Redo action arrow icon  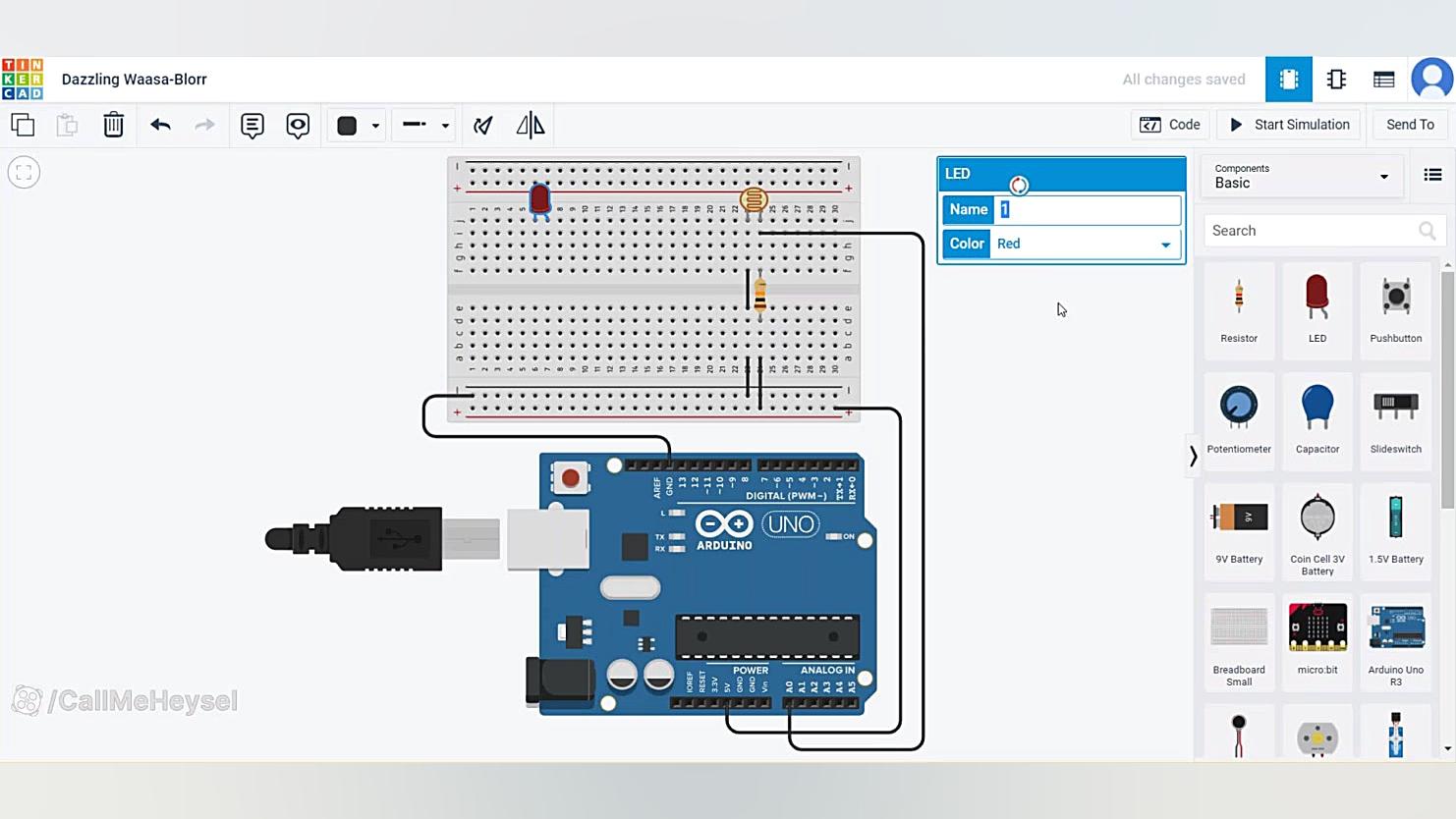(x=204, y=125)
